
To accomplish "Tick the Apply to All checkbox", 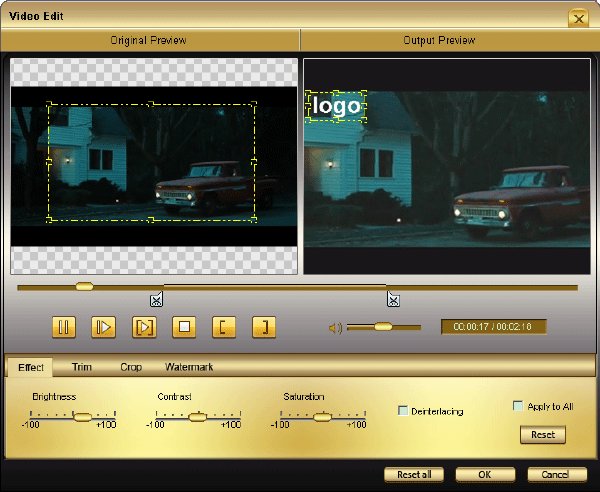I will click(x=518, y=406).
